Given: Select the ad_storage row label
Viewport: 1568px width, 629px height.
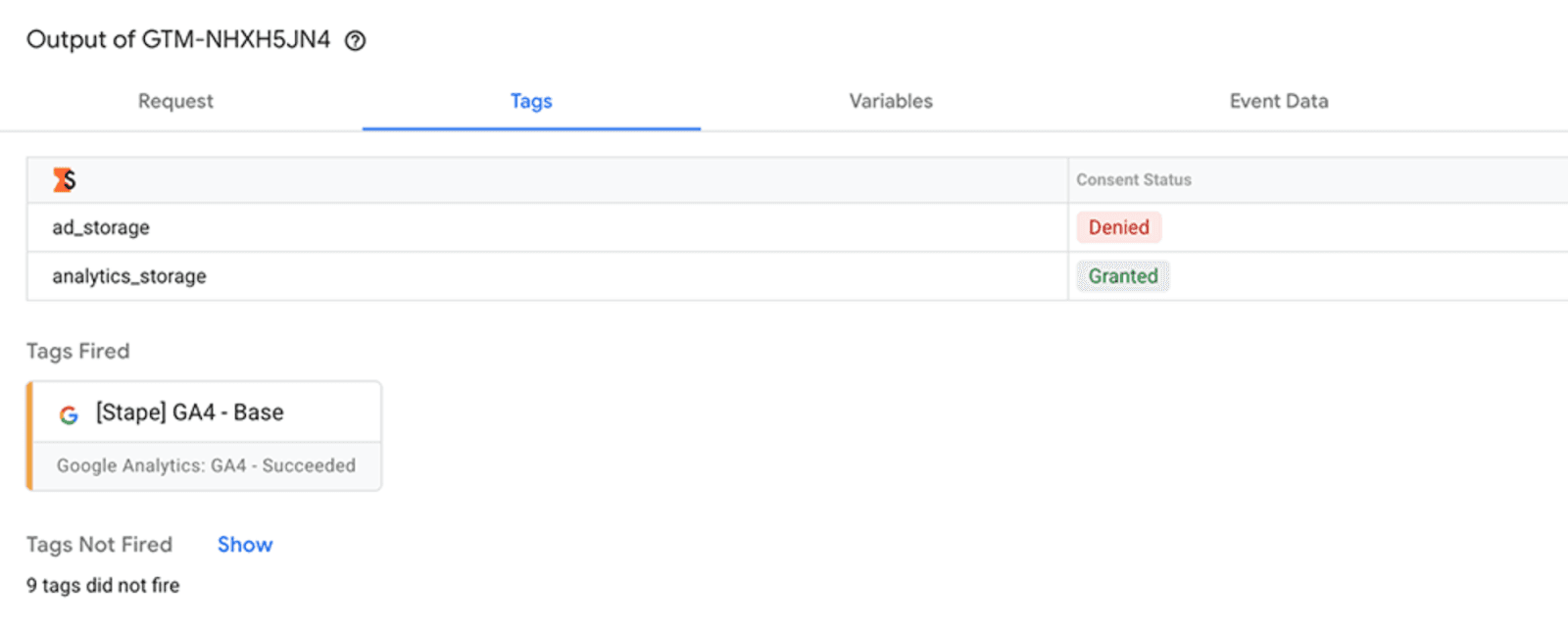Looking at the screenshot, I should point(101,227).
